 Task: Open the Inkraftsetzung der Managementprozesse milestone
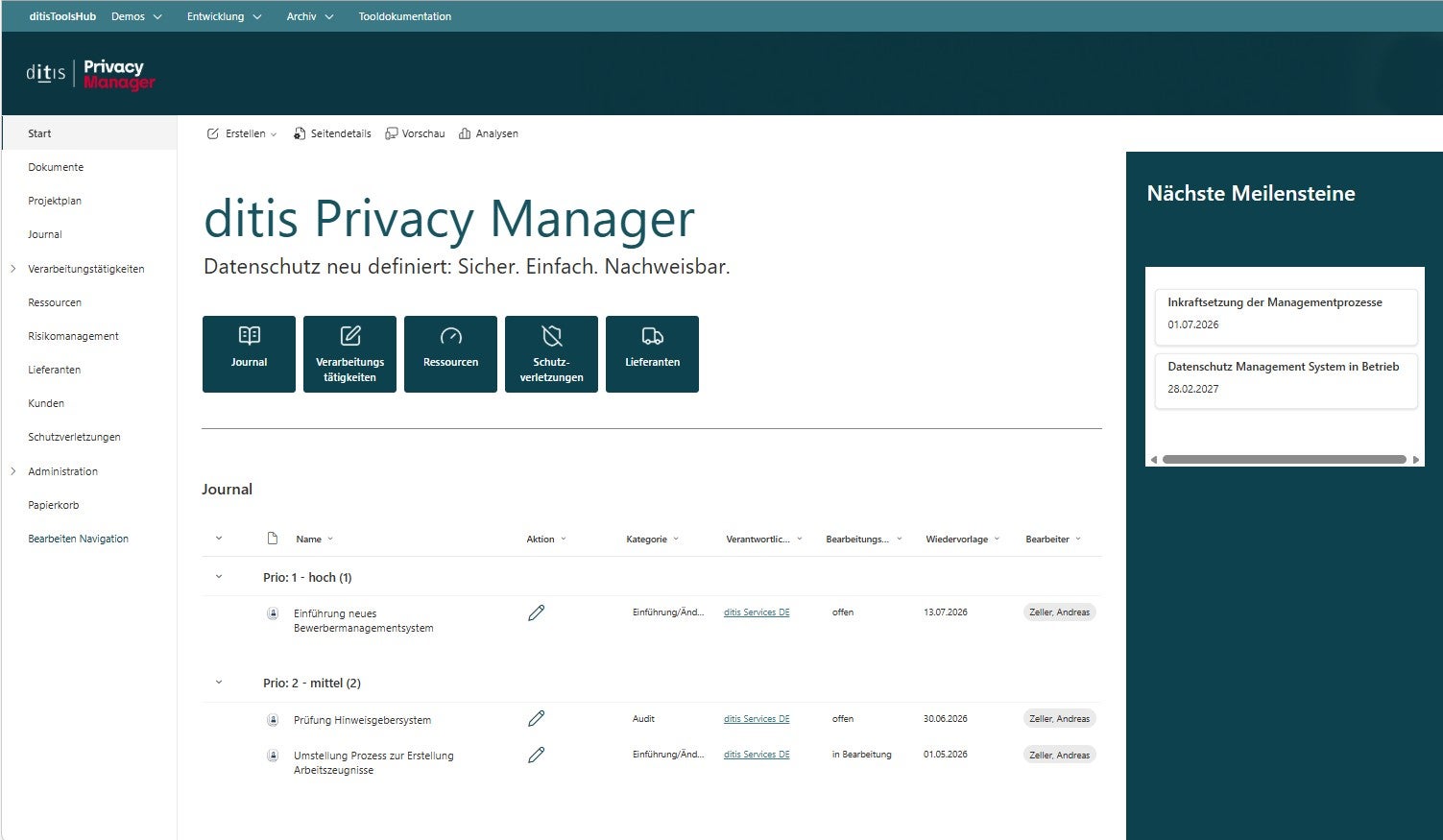[x=1286, y=317]
